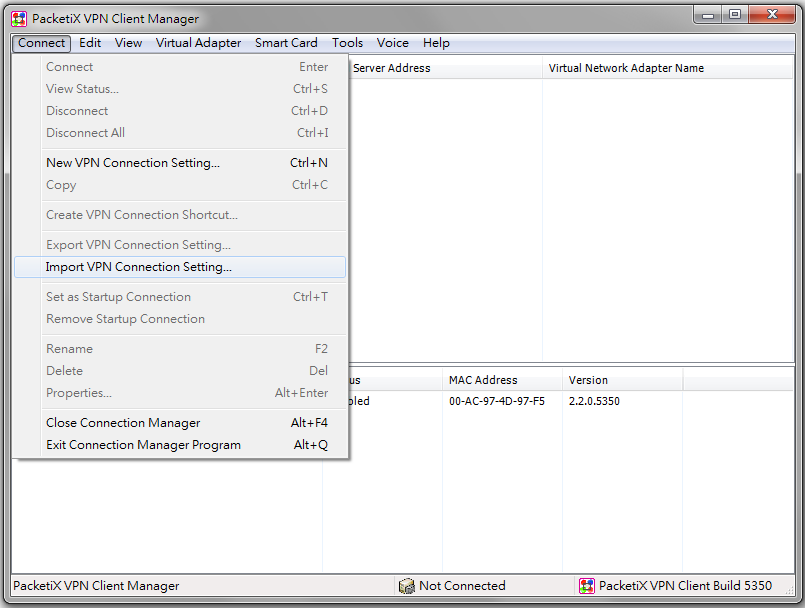Collapse the open Connect menu
The image size is (805, 608).
tap(42, 43)
